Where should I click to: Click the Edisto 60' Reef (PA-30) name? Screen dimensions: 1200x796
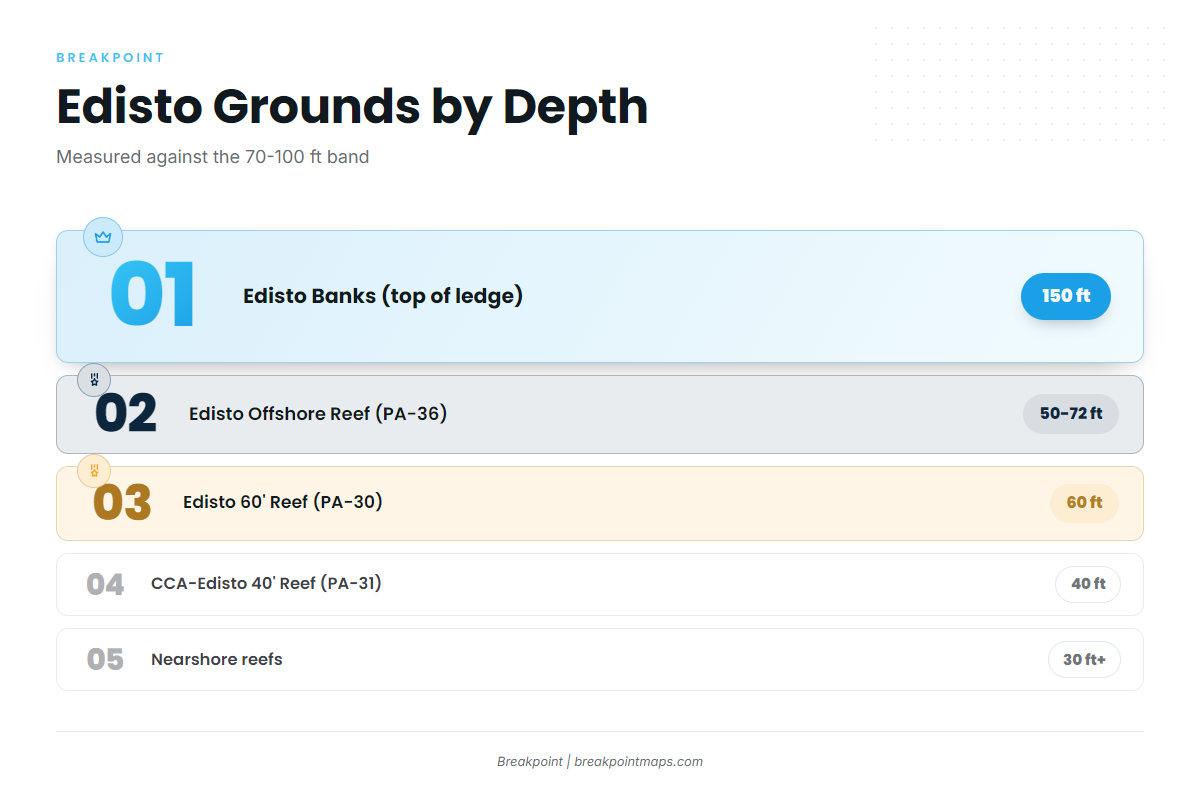pyautogui.click(x=283, y=502)
